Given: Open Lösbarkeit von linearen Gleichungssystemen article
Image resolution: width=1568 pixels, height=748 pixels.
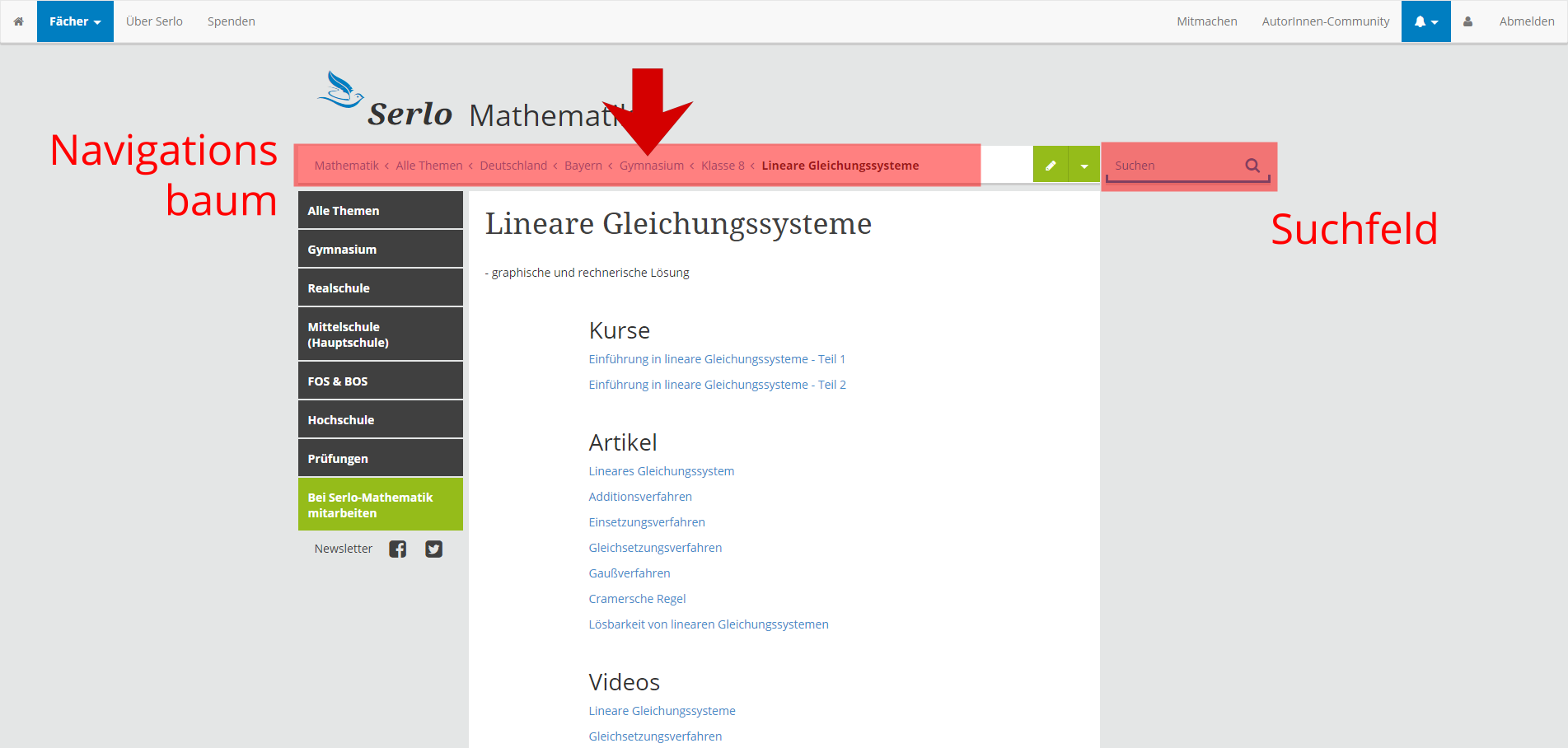Looking at the screenshot, I should [x=709, y=624].
